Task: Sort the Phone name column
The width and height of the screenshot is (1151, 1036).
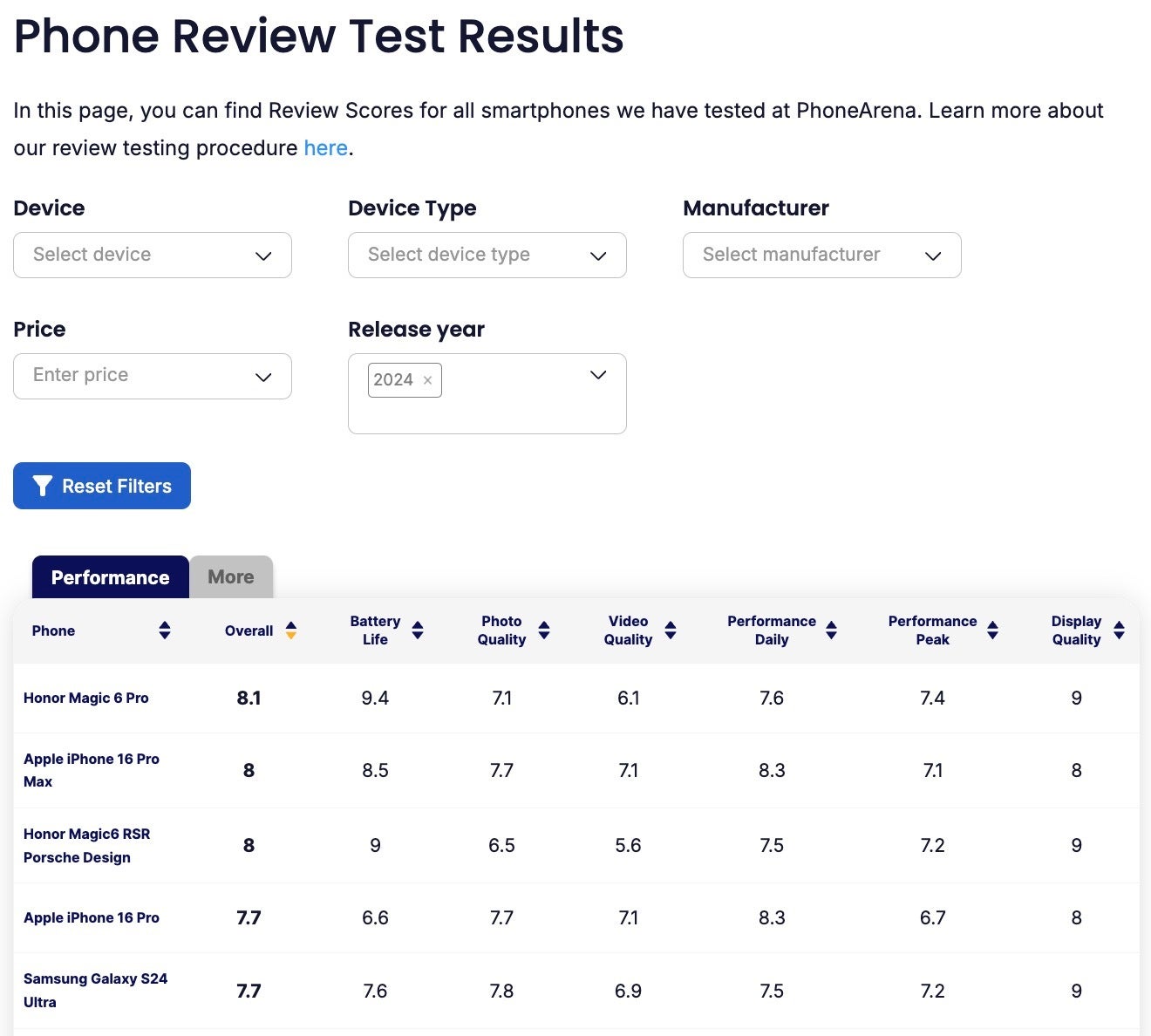Action: tap(165, 630)
